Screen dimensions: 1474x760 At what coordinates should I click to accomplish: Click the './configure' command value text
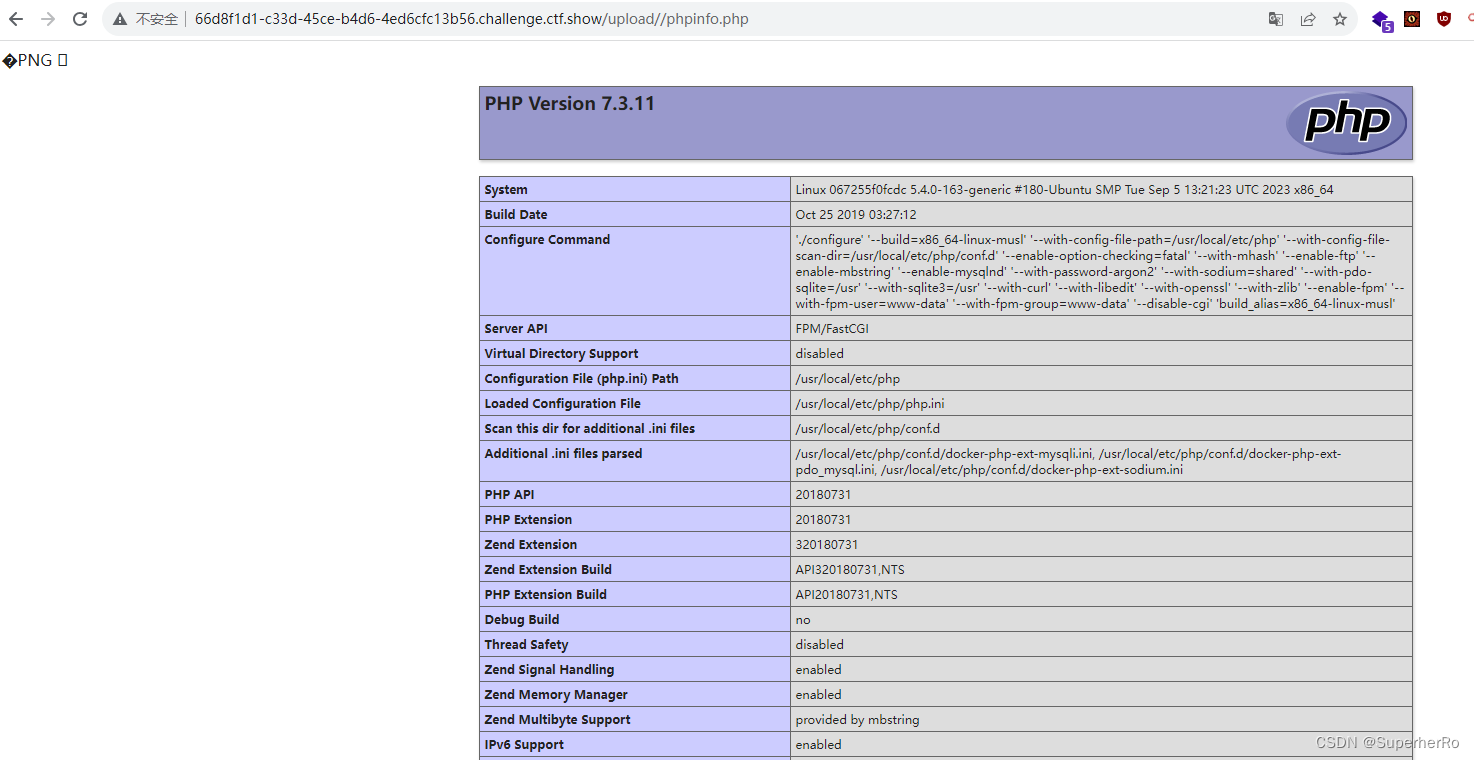1100,271
